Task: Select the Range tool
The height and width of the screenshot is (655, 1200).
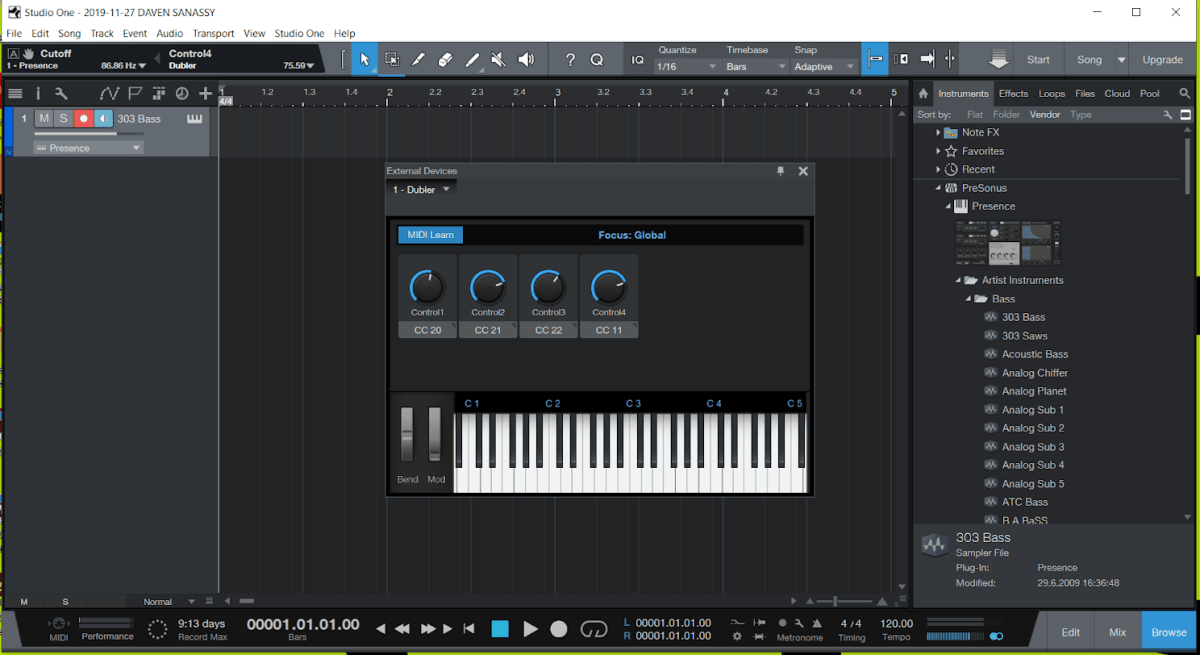Action: tap(392, 60)
